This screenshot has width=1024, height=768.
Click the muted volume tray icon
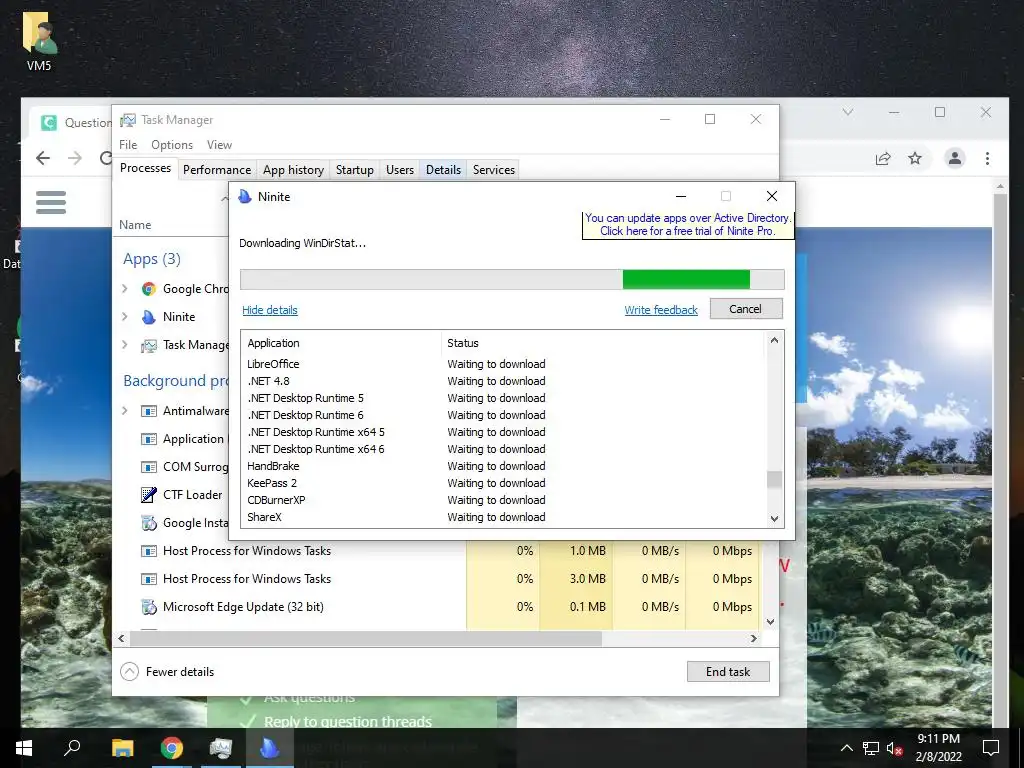coord(895,748)
